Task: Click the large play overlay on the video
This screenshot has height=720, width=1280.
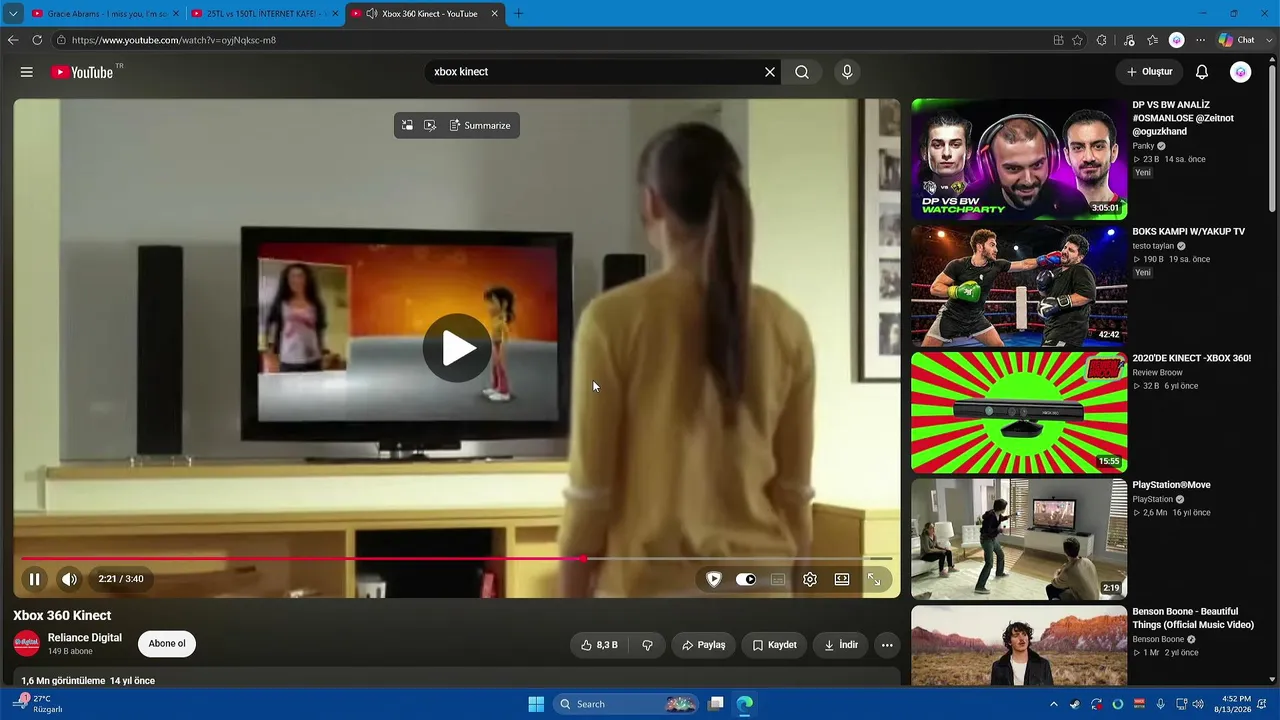Action: [457, 348]
